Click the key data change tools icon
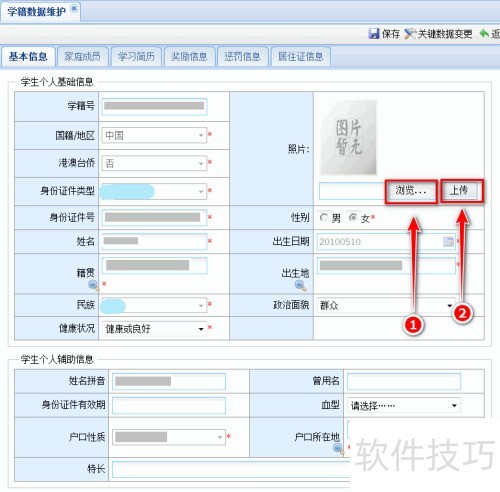 [410, 34]
